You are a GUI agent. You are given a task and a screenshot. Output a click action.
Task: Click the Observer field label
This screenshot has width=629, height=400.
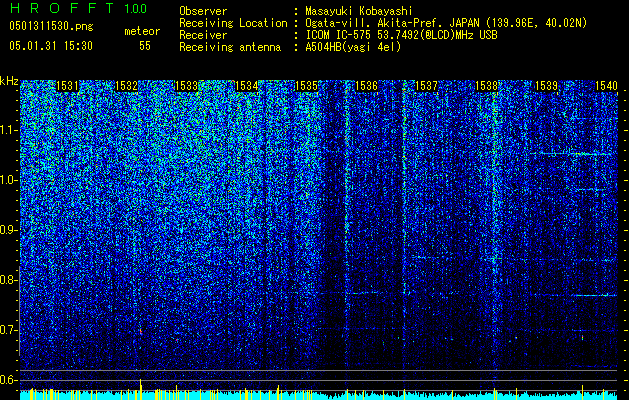point(203,11)
